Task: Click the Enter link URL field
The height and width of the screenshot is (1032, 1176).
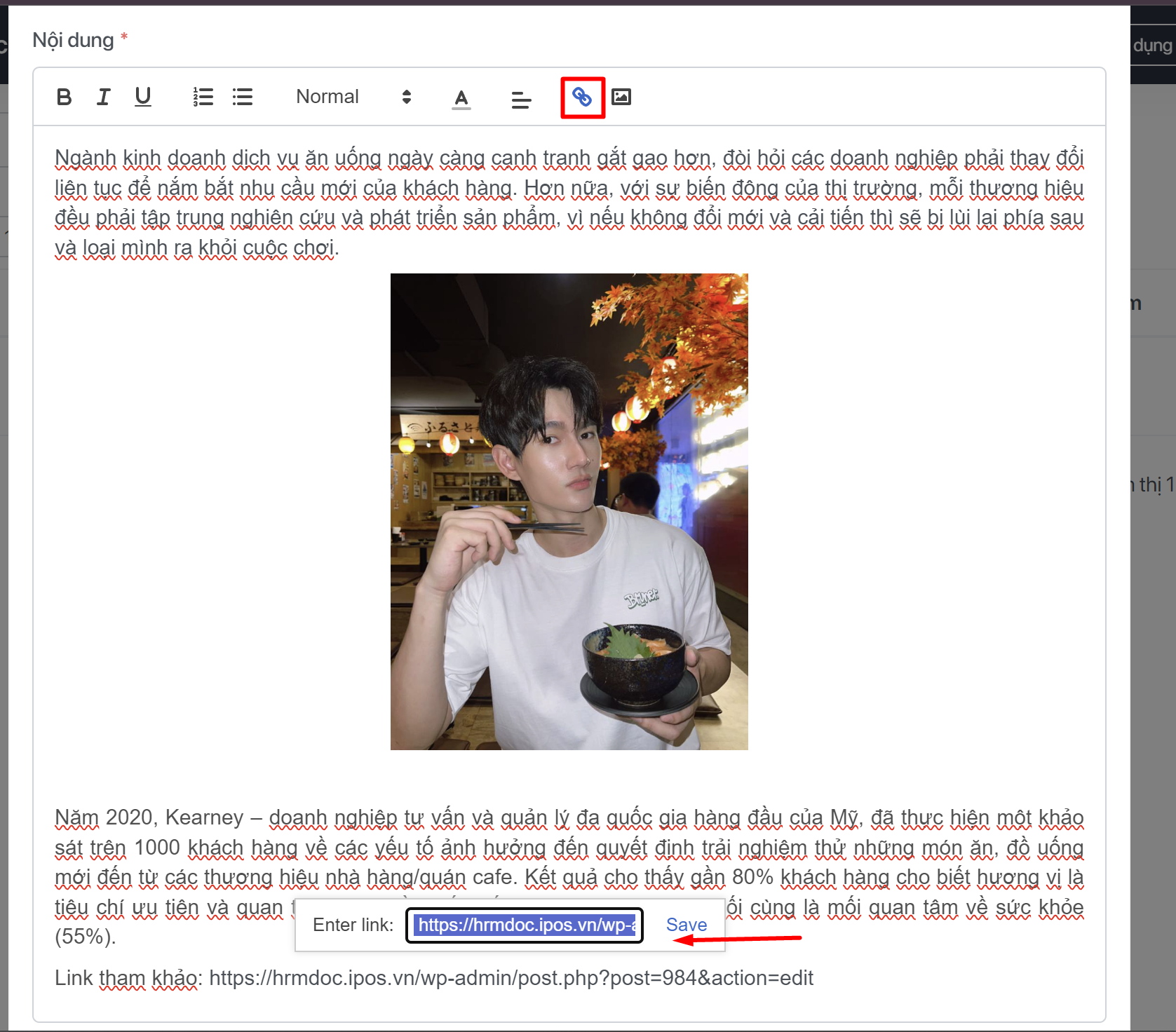Action: click(x=525, y=925)
